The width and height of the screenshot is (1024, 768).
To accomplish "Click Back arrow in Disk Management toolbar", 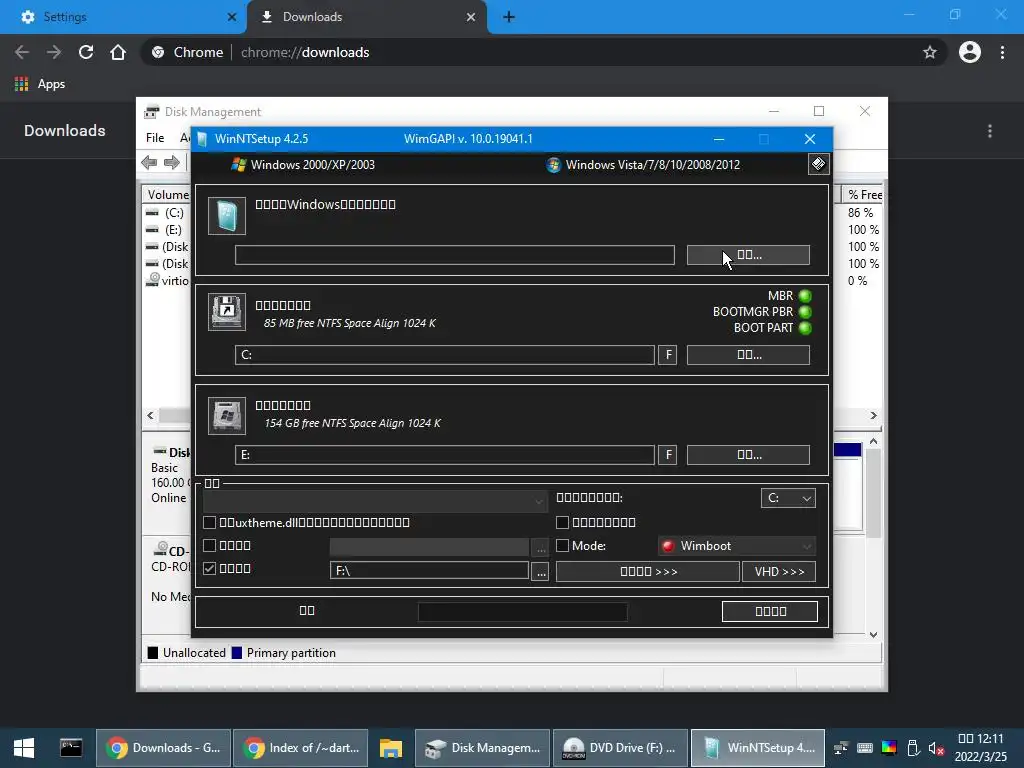I will pos(149,163).
